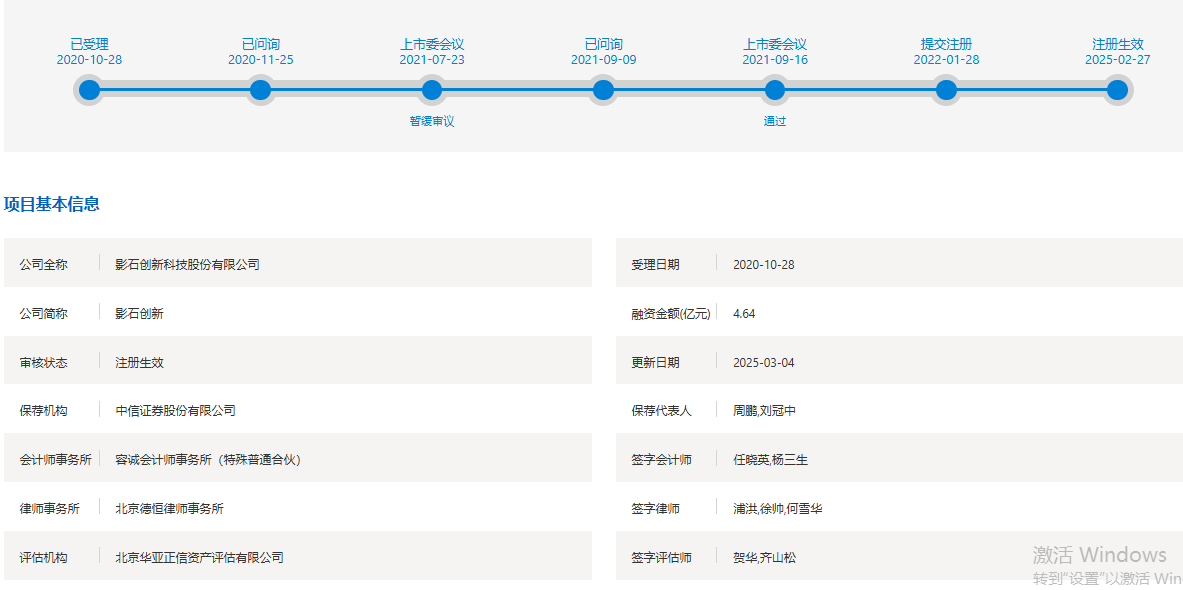Click signing appraisers 贺华,齐山松
This screenshot has height=590, width=1183.
[x=764, y=558]
